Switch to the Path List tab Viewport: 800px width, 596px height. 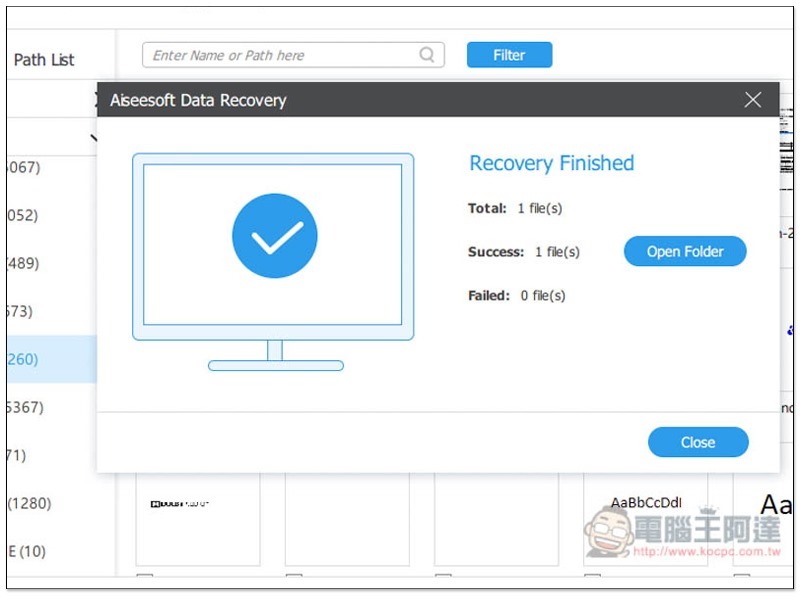44,60
